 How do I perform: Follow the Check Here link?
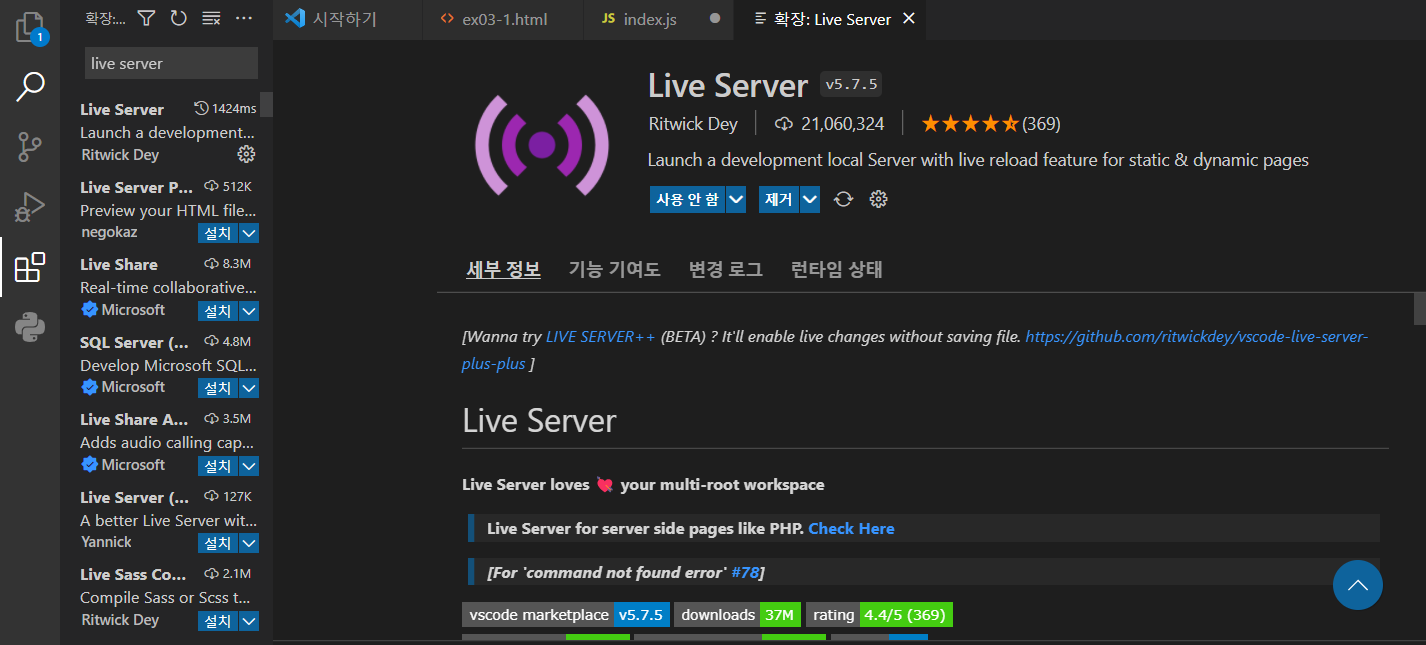851,528
